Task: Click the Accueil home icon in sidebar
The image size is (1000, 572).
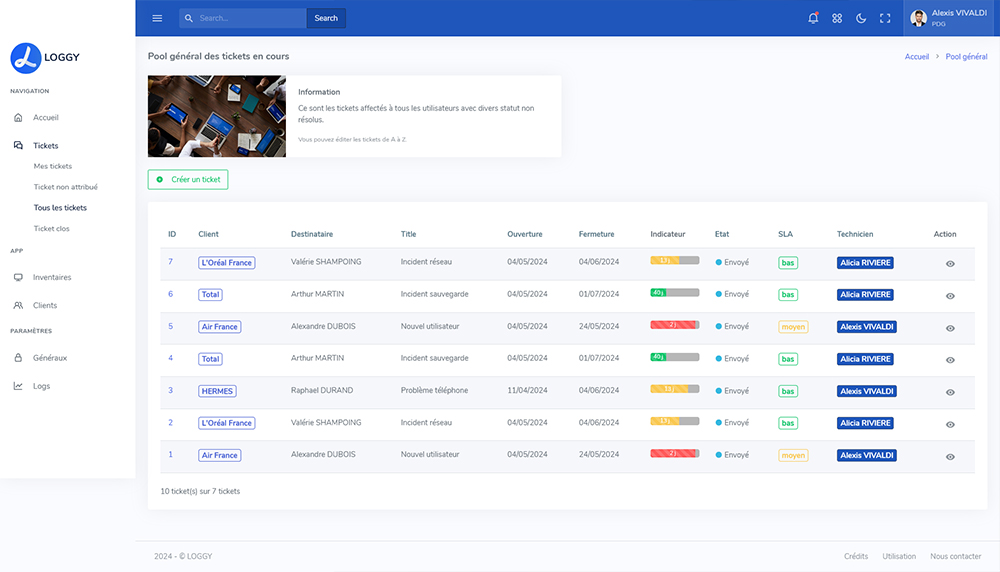Action: tap(18, 117)
